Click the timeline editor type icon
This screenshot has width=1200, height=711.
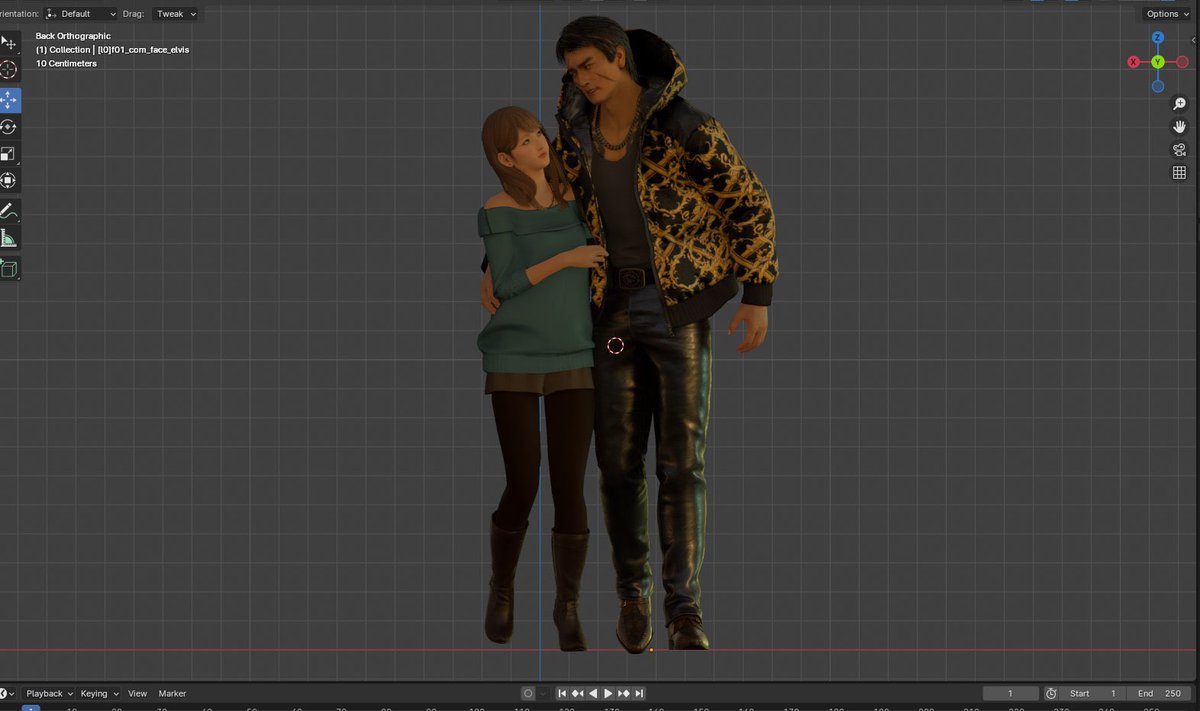click(5, 693)
